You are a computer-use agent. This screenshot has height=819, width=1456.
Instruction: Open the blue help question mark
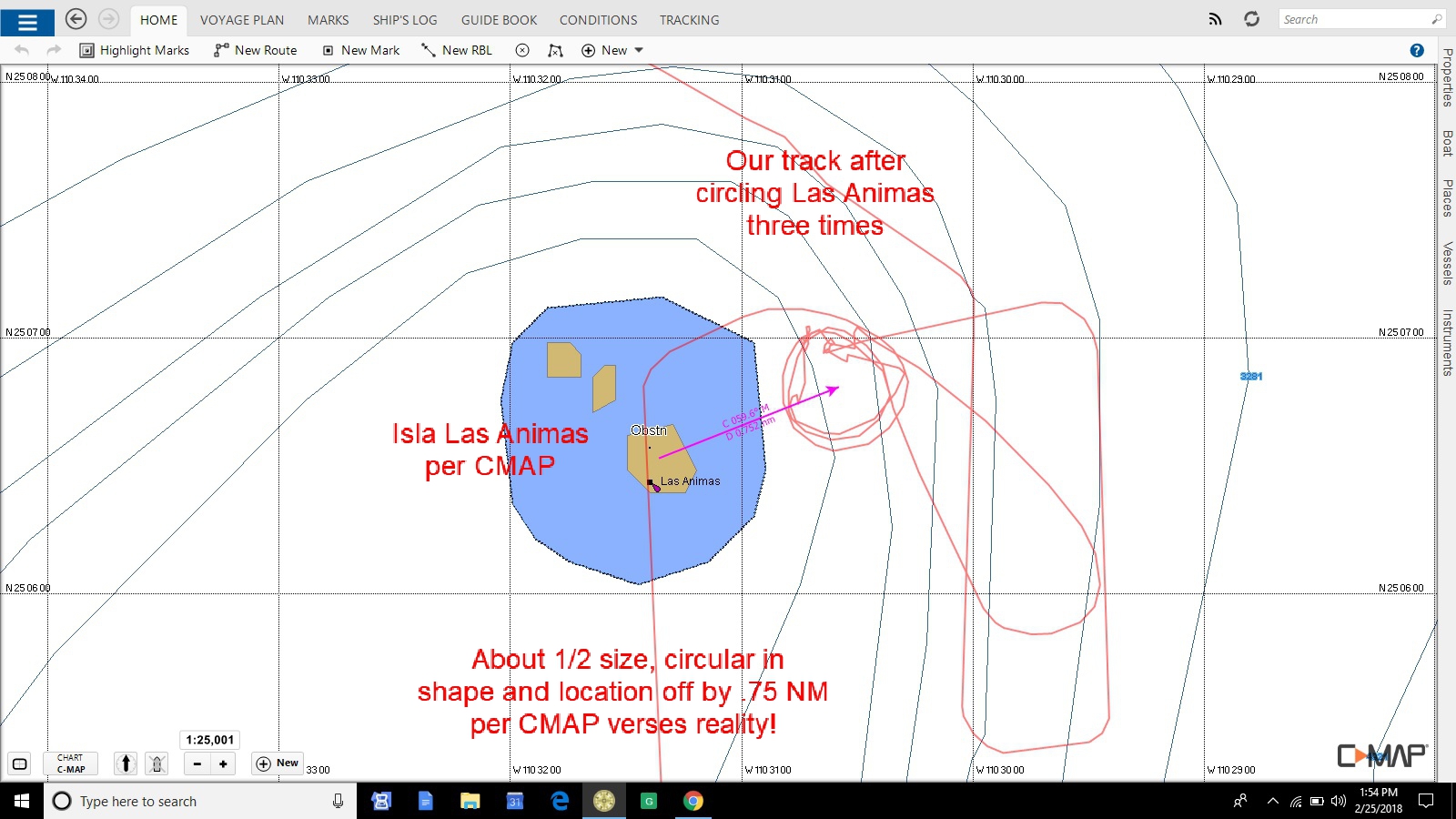[1417, 50]
